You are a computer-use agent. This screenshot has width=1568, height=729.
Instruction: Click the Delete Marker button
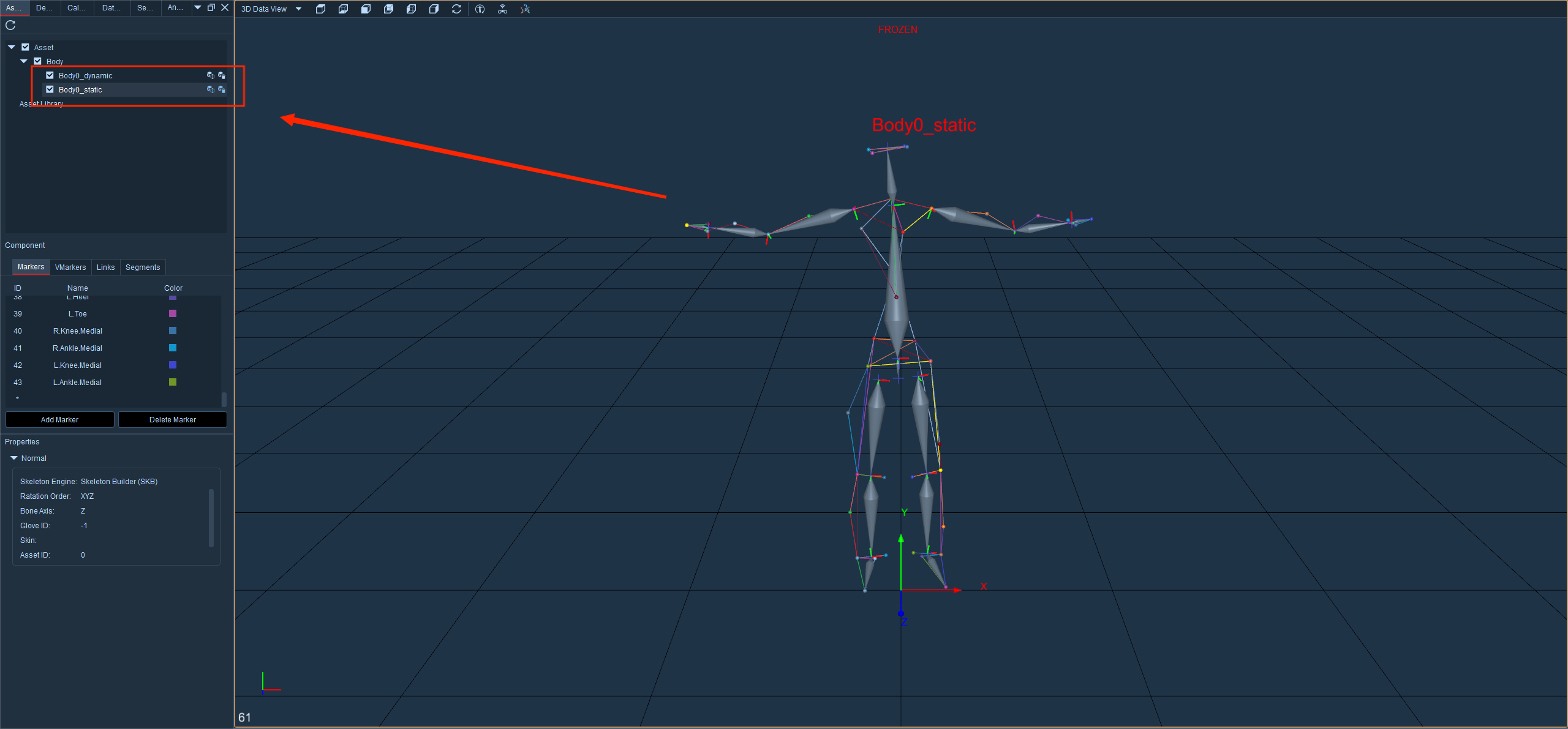point(173,420)
